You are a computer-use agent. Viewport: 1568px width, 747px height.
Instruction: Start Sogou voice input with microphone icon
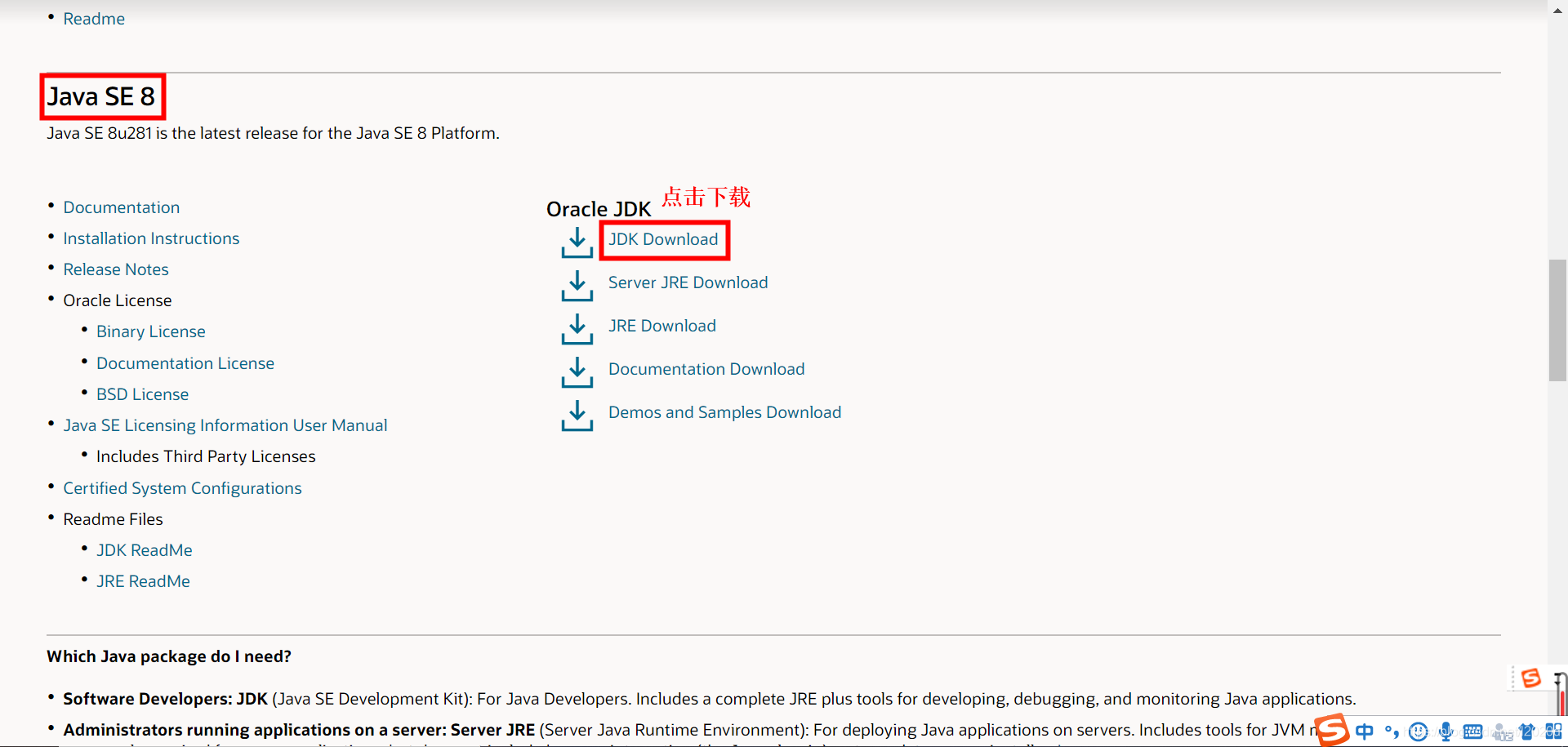[x=1445, y=731]
